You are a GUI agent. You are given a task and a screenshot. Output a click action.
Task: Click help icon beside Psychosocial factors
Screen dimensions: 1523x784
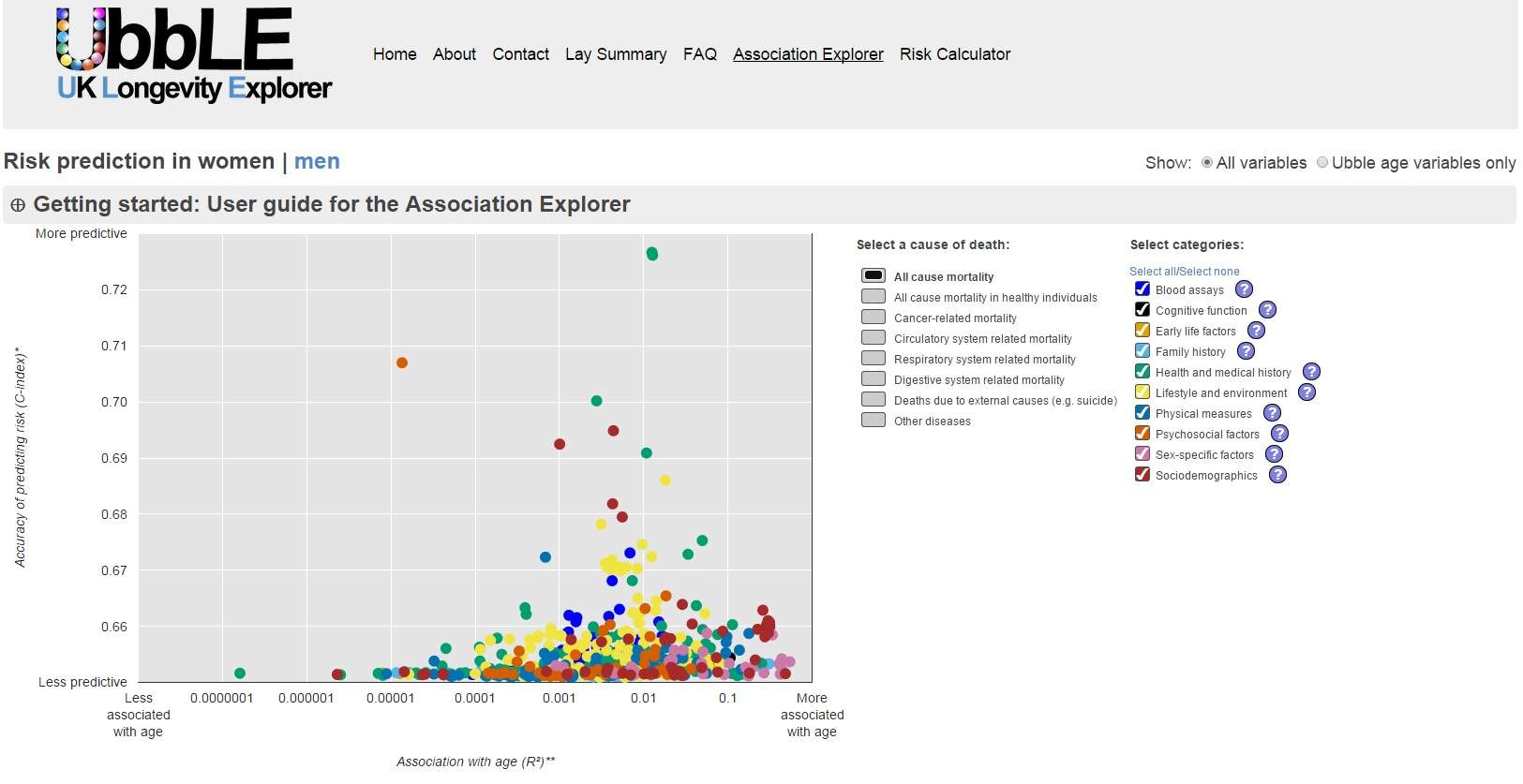1279,434
